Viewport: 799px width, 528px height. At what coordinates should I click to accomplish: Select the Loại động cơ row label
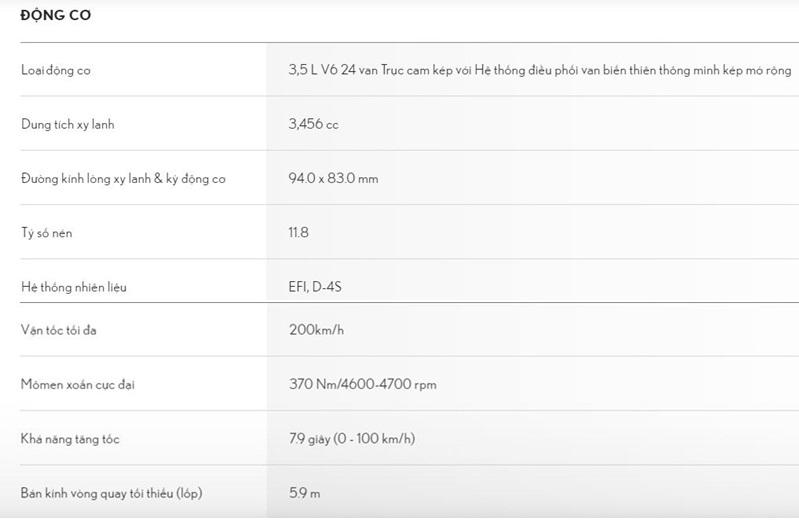(56, 70)
